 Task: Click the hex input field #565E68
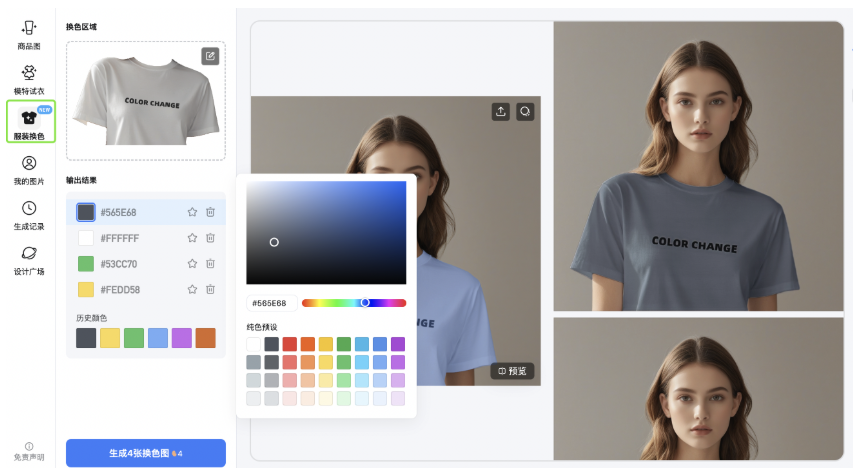[270, 303]
